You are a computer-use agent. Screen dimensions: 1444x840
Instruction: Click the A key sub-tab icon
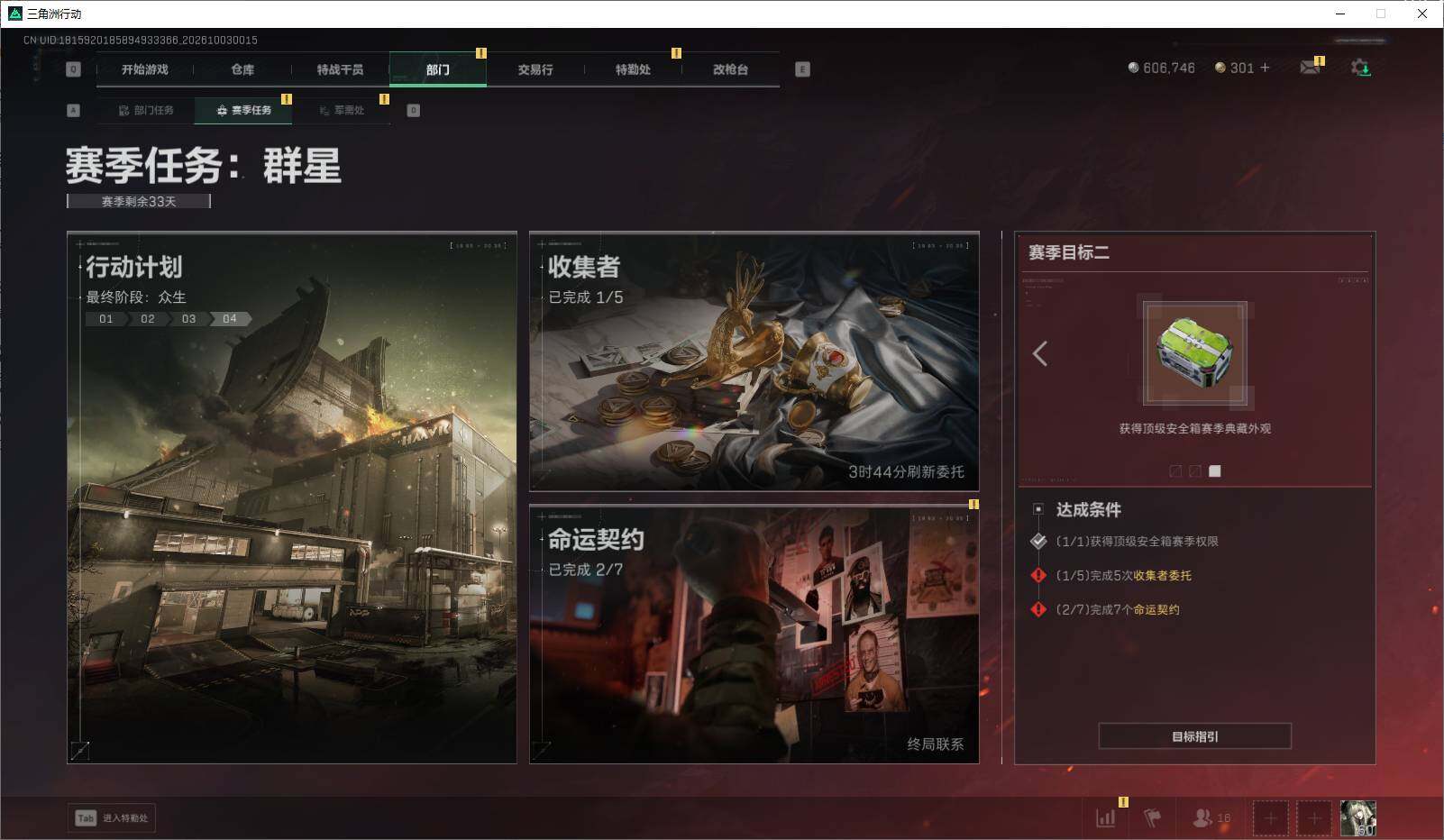(74, 110)
